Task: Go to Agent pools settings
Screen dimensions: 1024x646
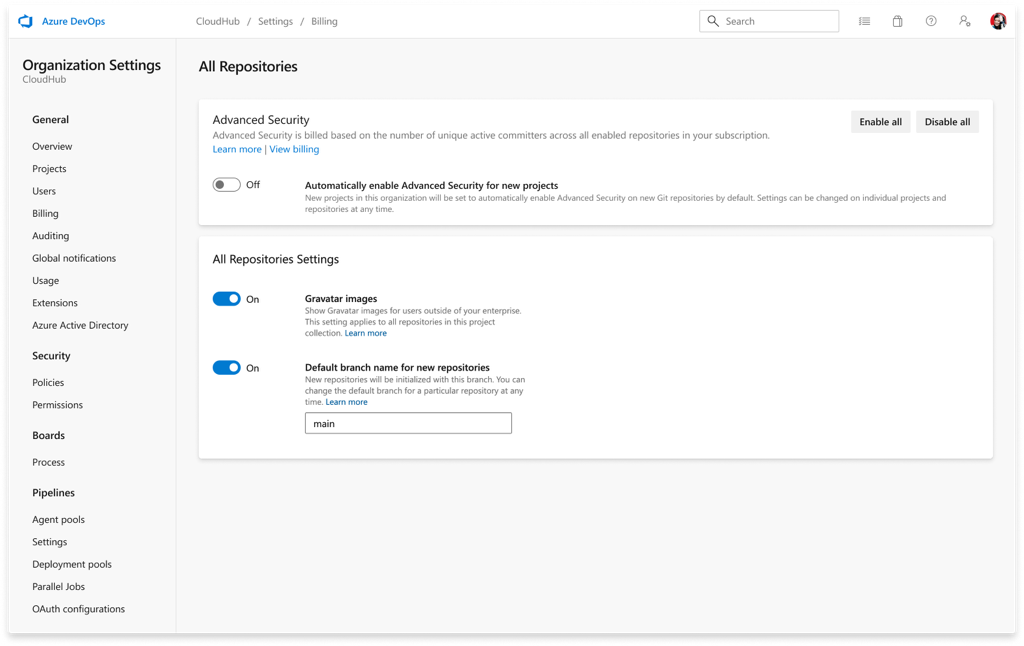Action: pyautogui.click(x=59, y=519)
